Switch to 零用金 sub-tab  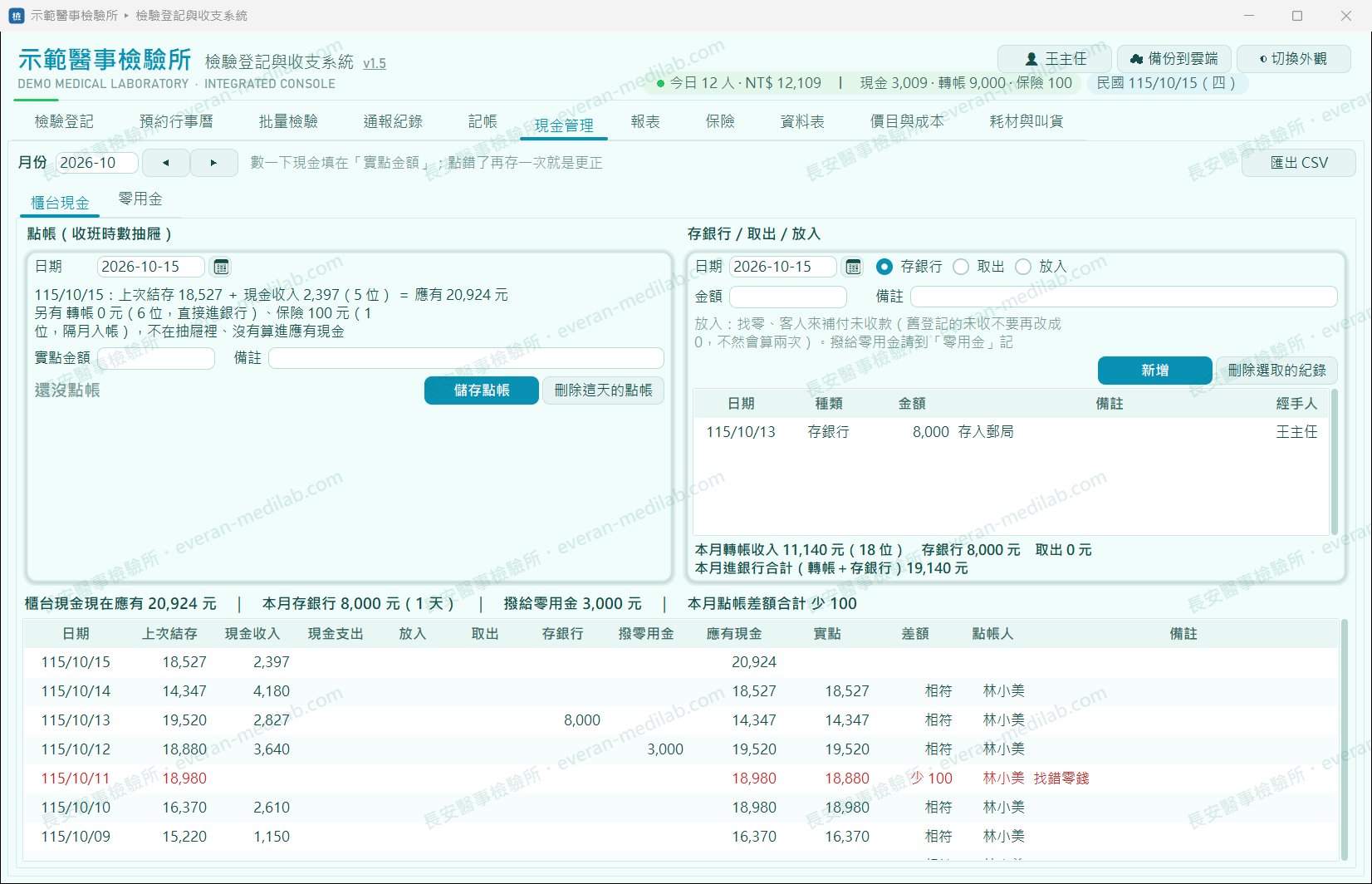(140, 199)
